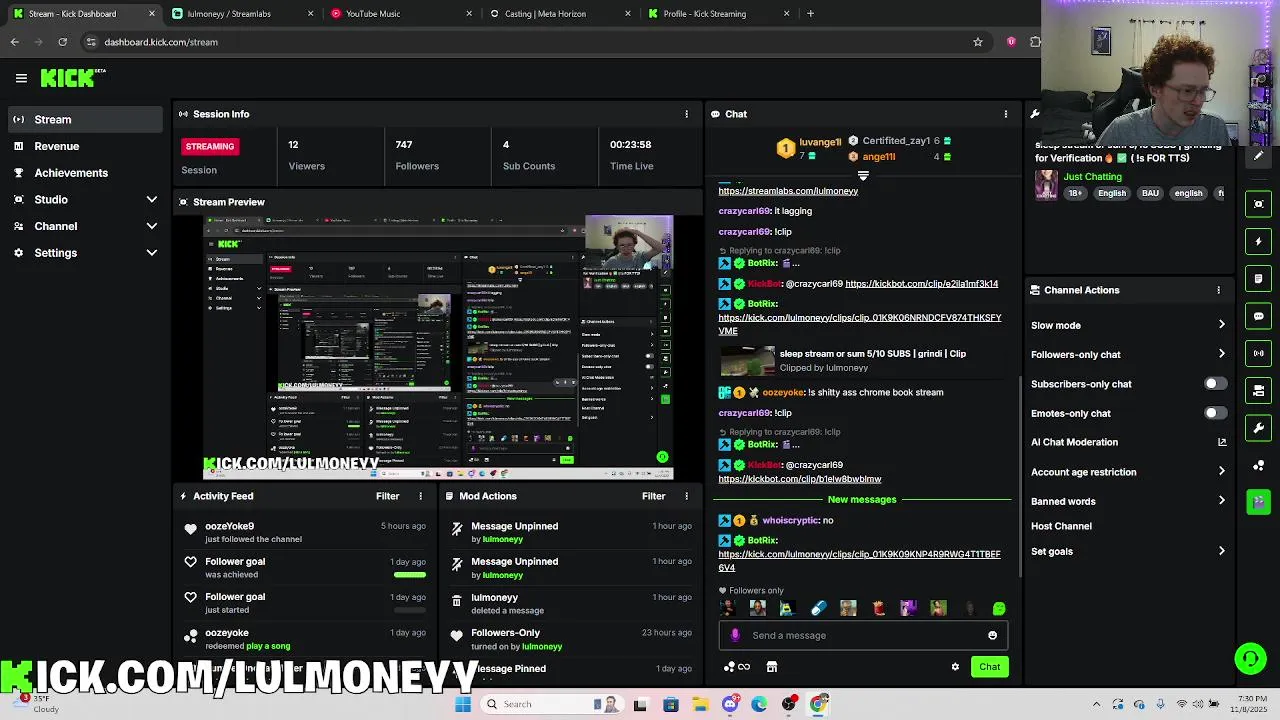1280x720 pixels.
Task: Click the wrench icon in right sidebar
Action: click(1259, 428)
